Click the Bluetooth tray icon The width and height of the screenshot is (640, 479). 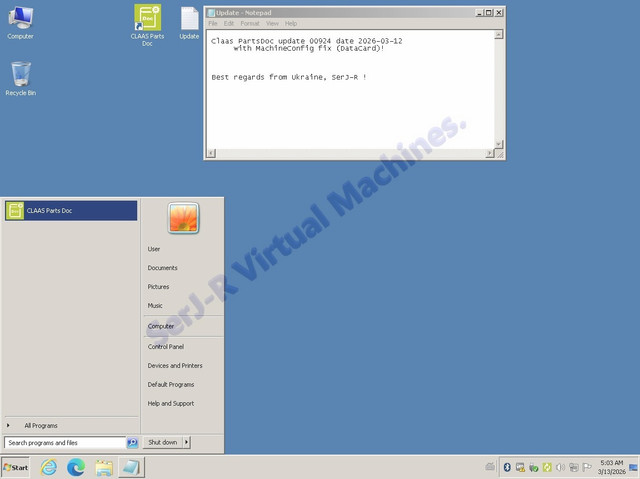(x=507, y=467)
